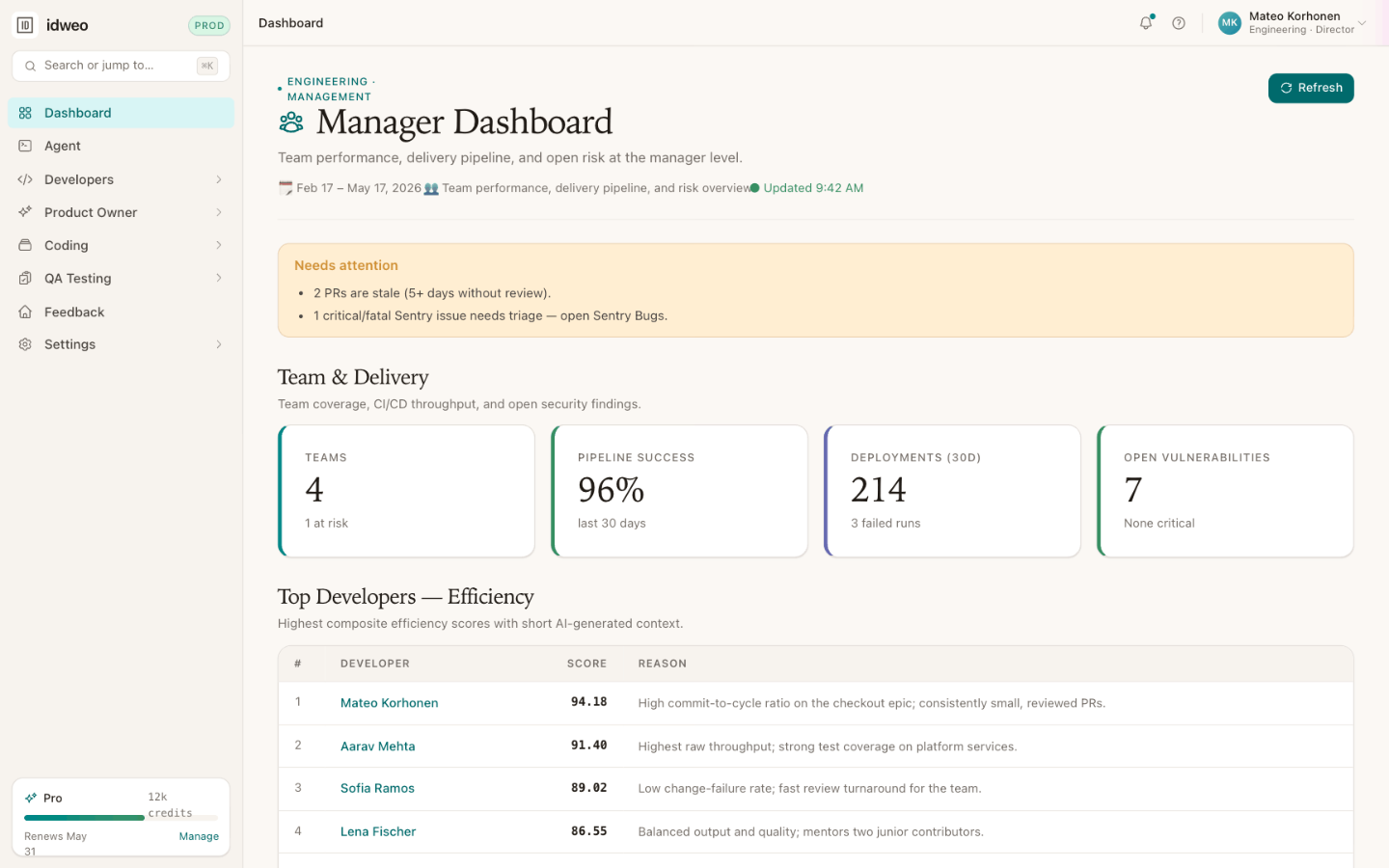Click the Feedback house icon
This screenshot has width=1389, height=868.
[x=25, y=312]
